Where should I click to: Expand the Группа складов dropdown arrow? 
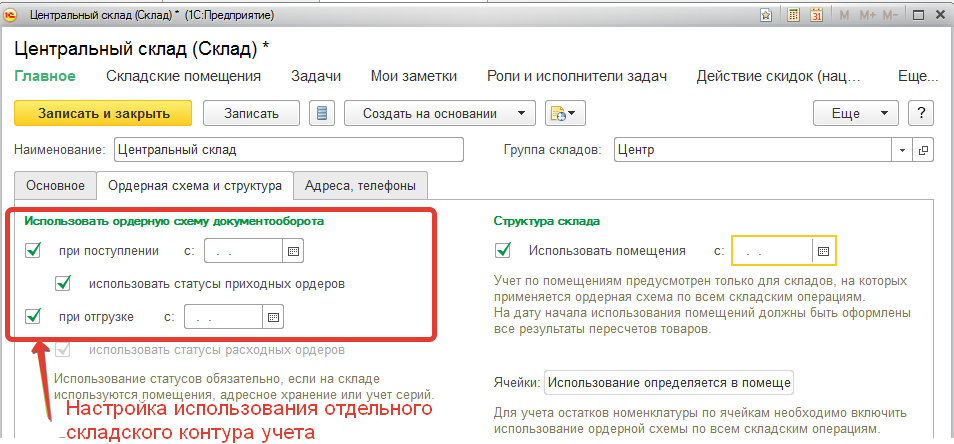(903, 150)
